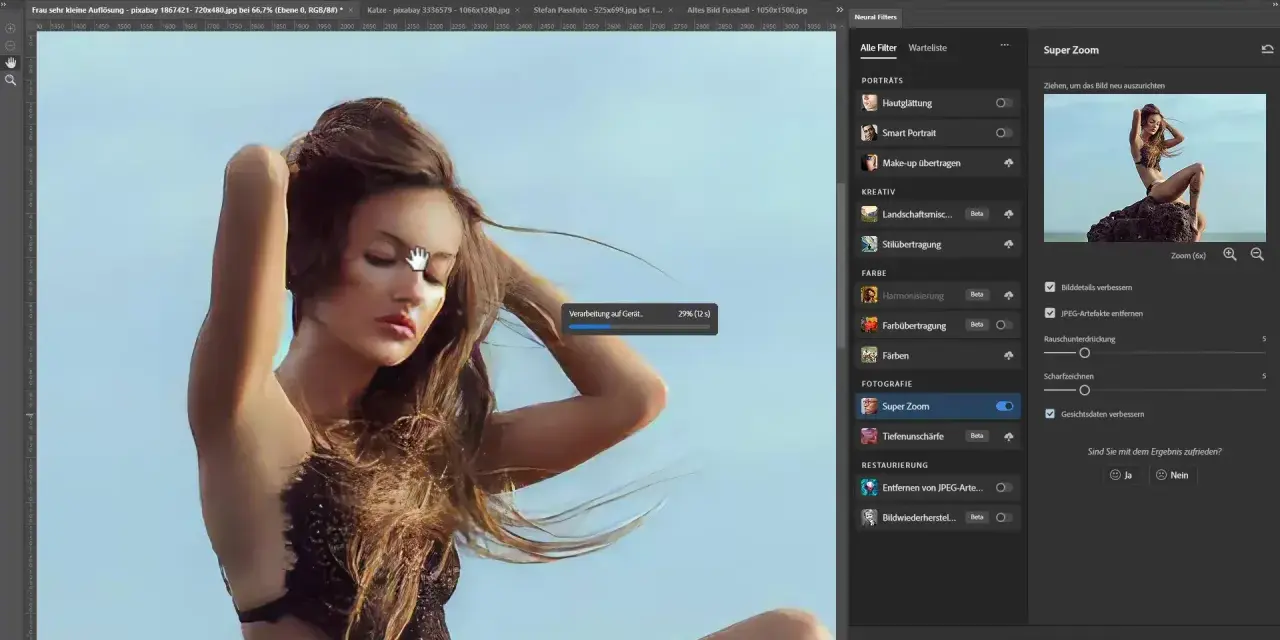1280x640 pixels.
Task: Click the Tiefenunschärfe thumbnail icon
Action: tap(869, 436)
